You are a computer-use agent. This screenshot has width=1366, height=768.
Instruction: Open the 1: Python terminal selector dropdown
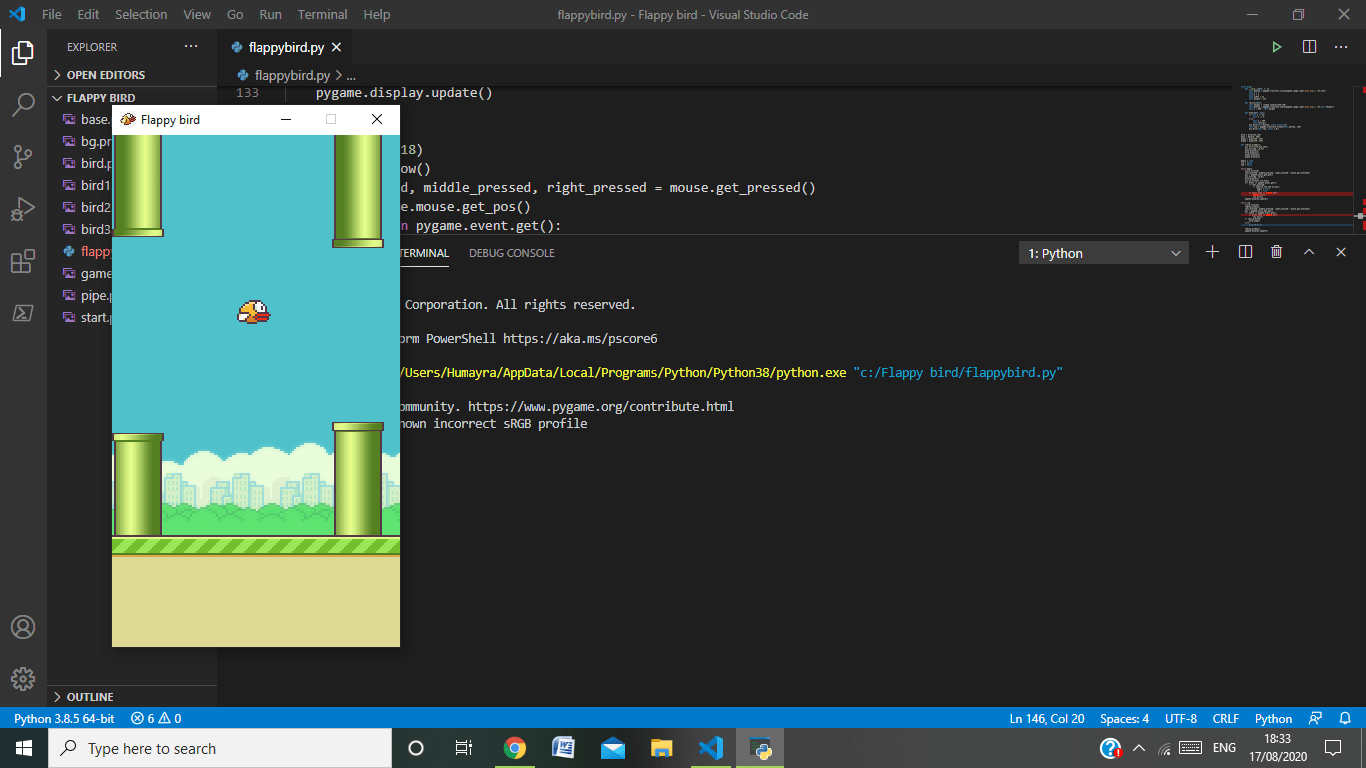(1103, 252)
